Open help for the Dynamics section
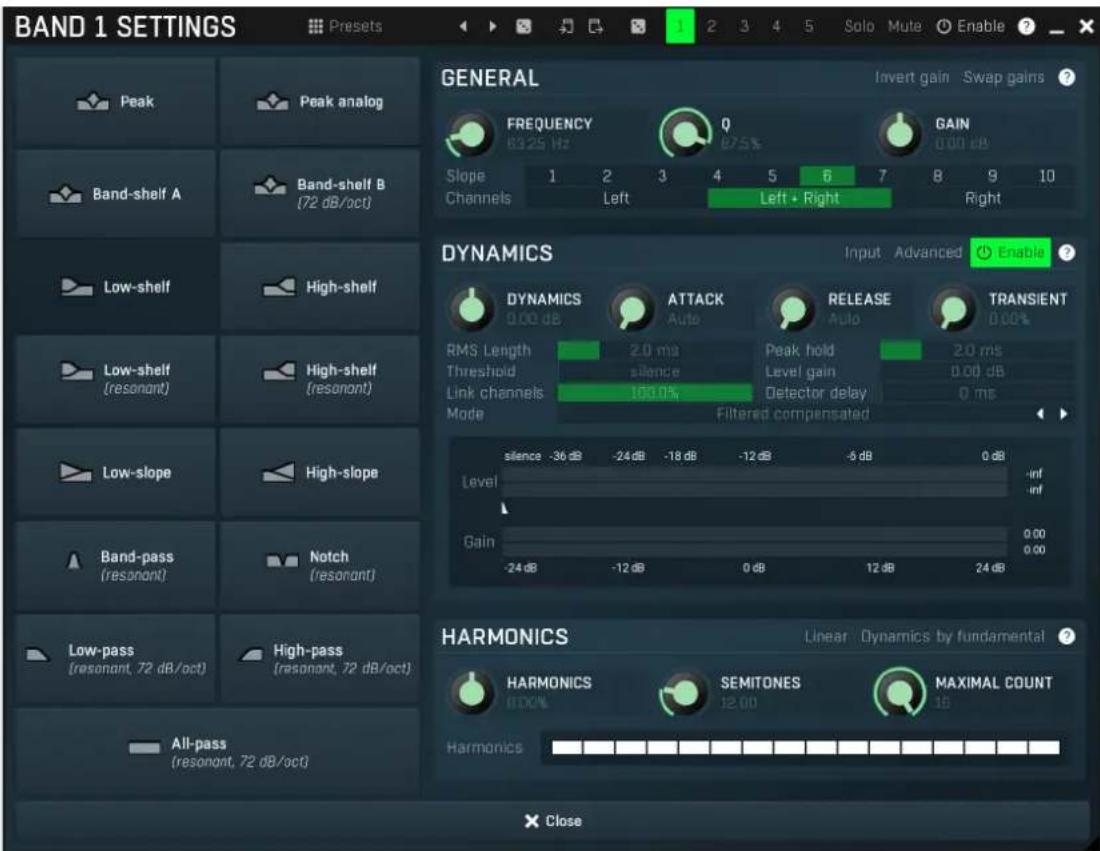1100x851 pixels. (1066, 253)
